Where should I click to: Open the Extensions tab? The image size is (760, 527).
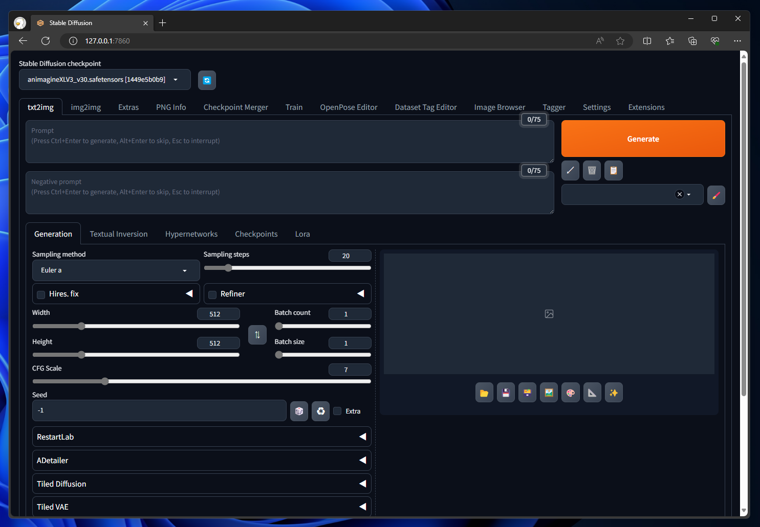coord(646,107)
